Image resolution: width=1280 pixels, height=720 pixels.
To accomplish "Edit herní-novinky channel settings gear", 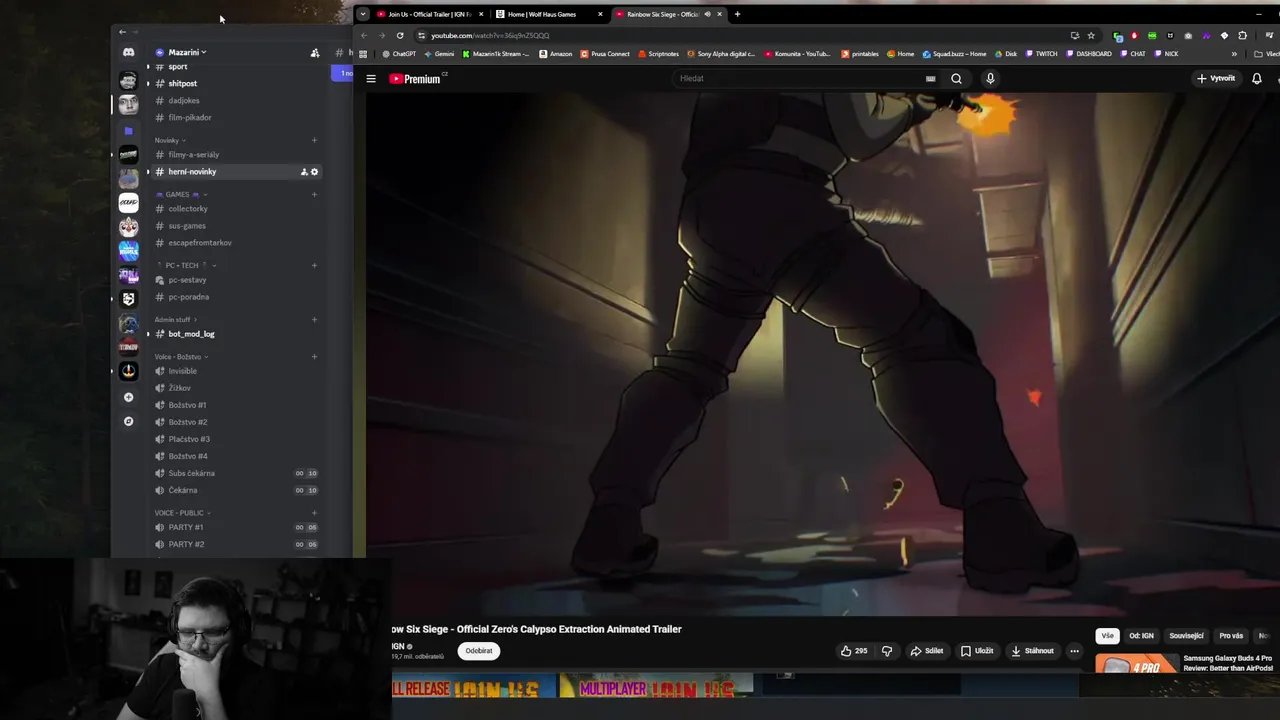I will (x=314, y=172).
